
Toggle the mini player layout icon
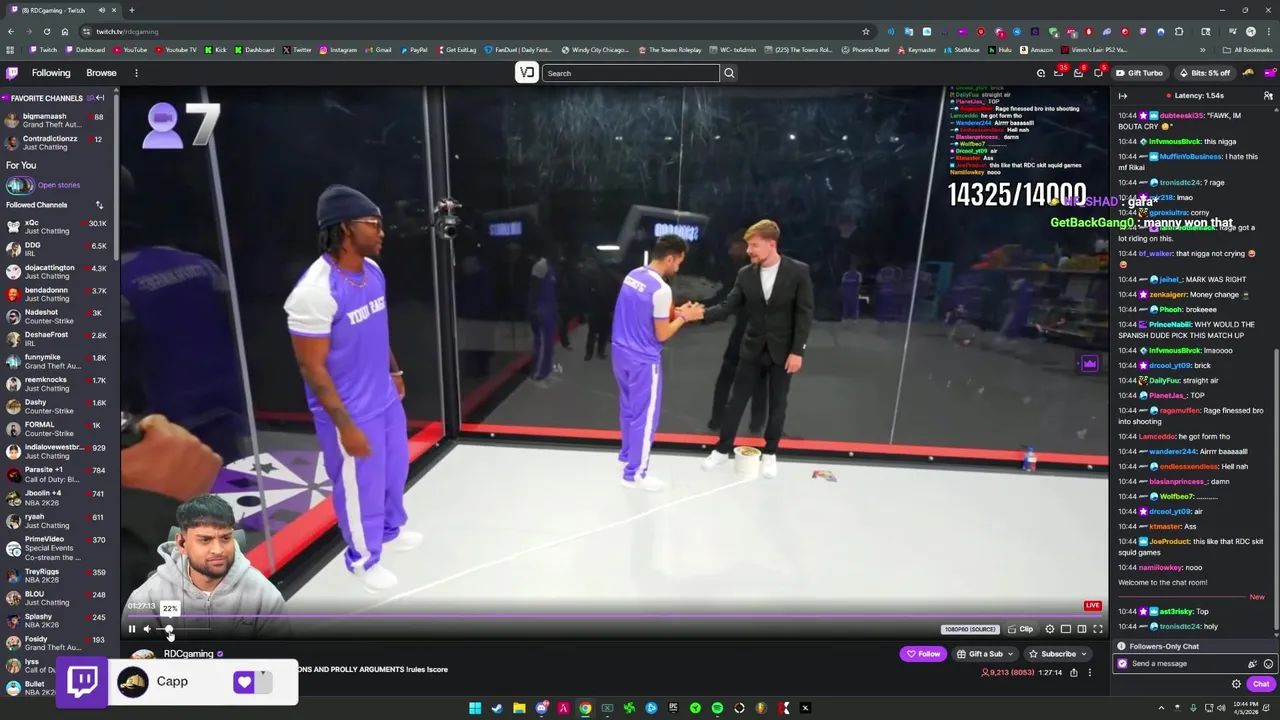point(1066,629)
